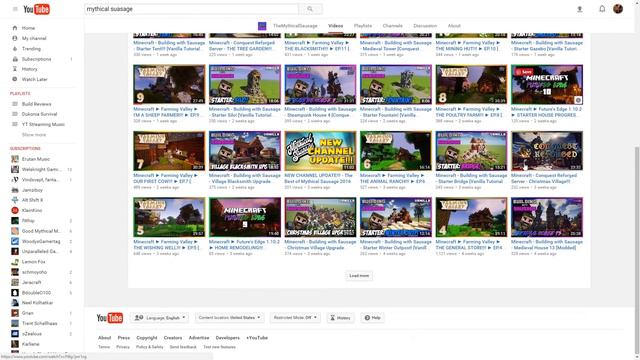Switch to the About tab

tap(454, 26)
